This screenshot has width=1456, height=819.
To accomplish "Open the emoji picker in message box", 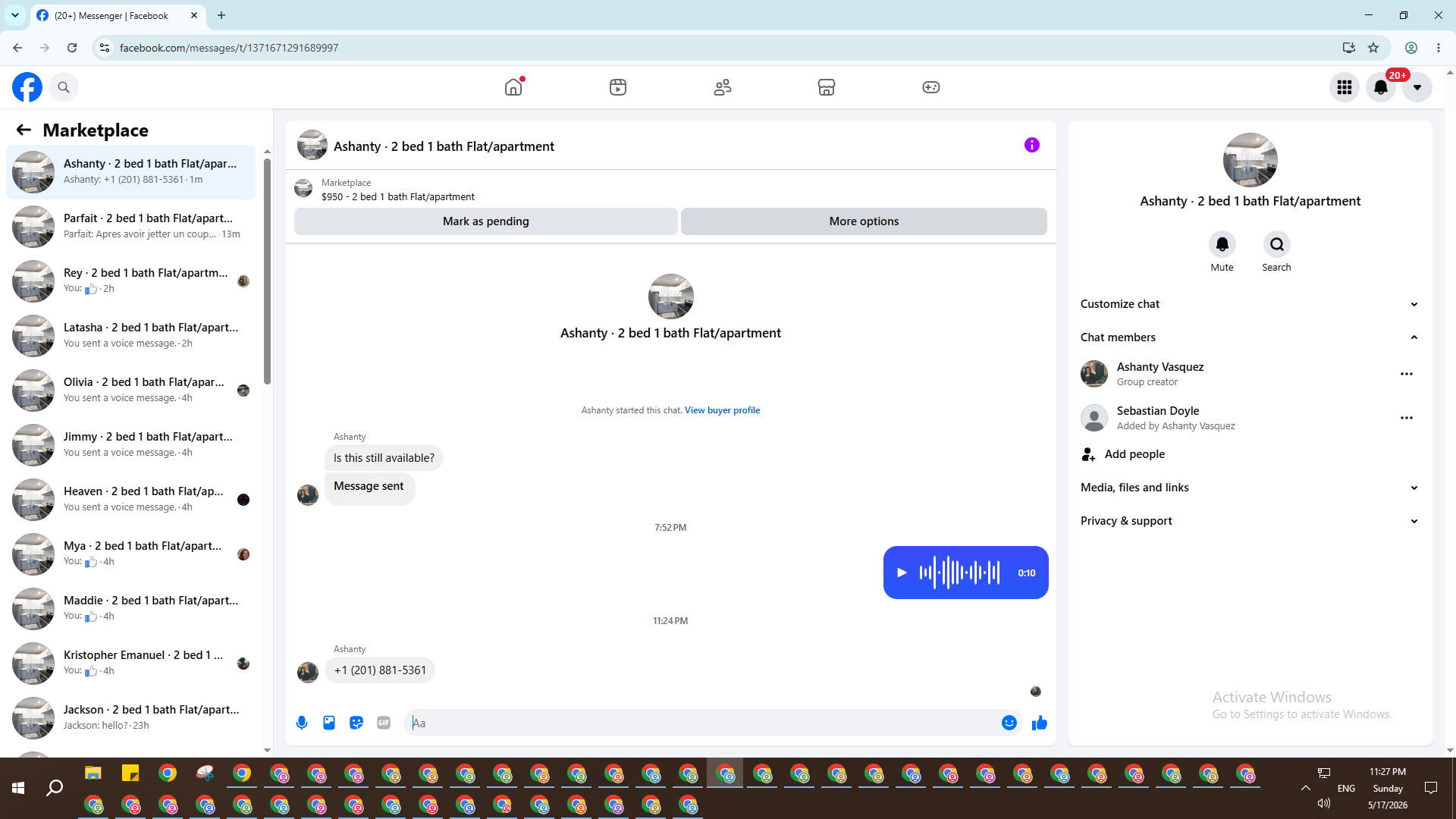I will (x=1009, y=723).
